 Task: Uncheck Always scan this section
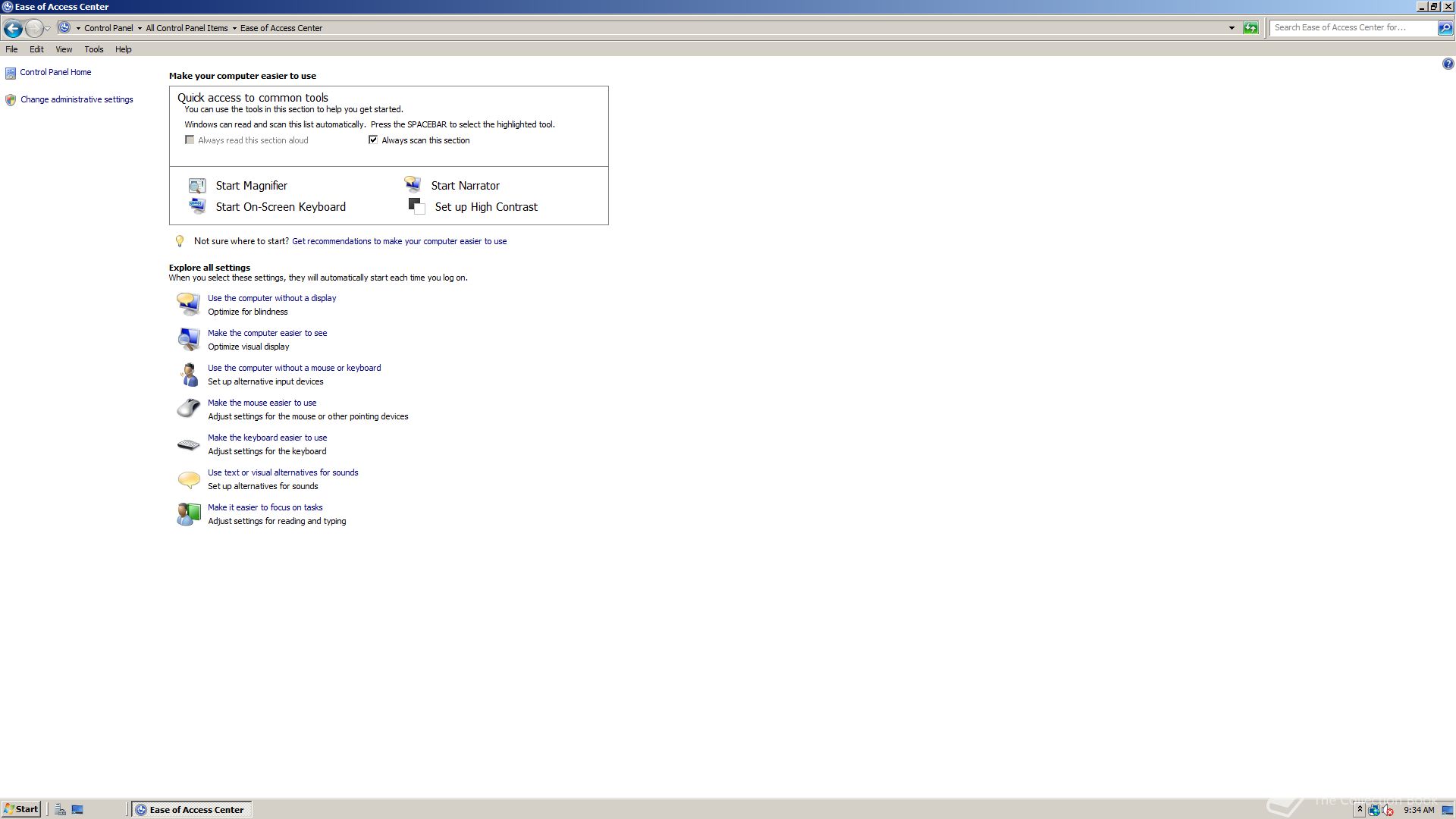coord(373,140)
